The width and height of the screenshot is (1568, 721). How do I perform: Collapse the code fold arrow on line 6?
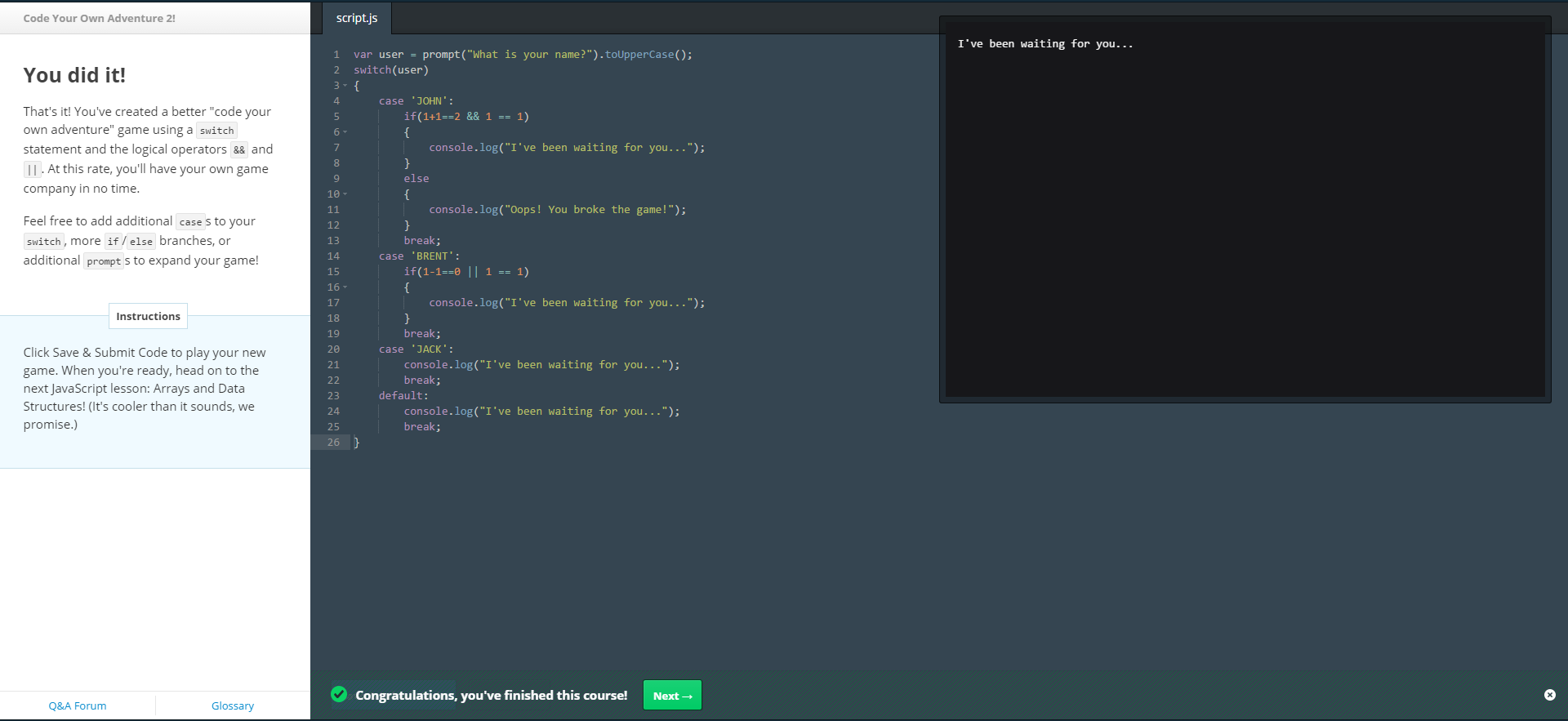tap(345, 132)
